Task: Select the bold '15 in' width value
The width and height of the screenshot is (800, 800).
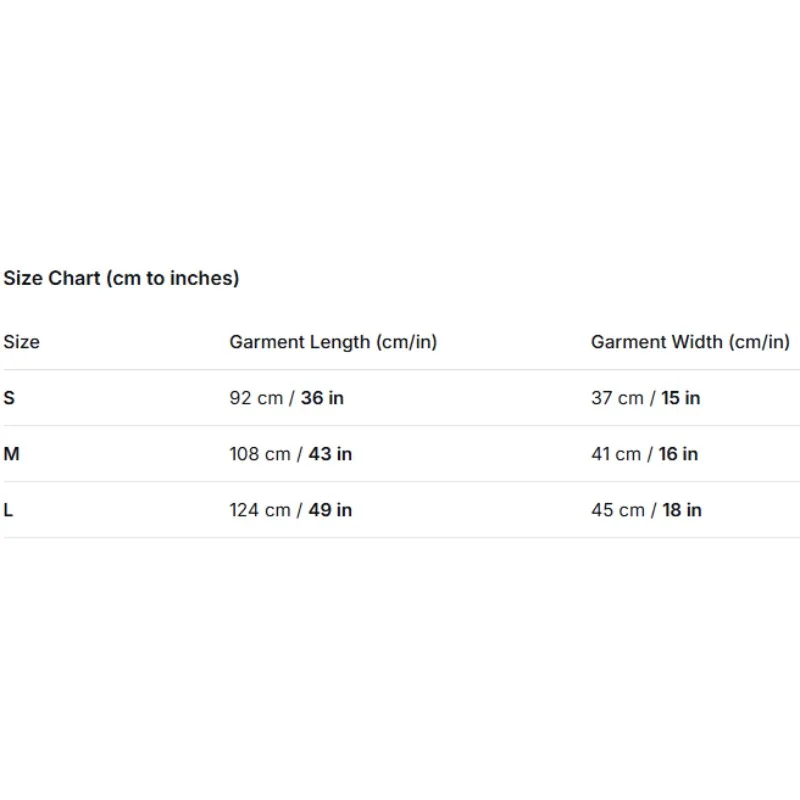Action: [681, 398]
